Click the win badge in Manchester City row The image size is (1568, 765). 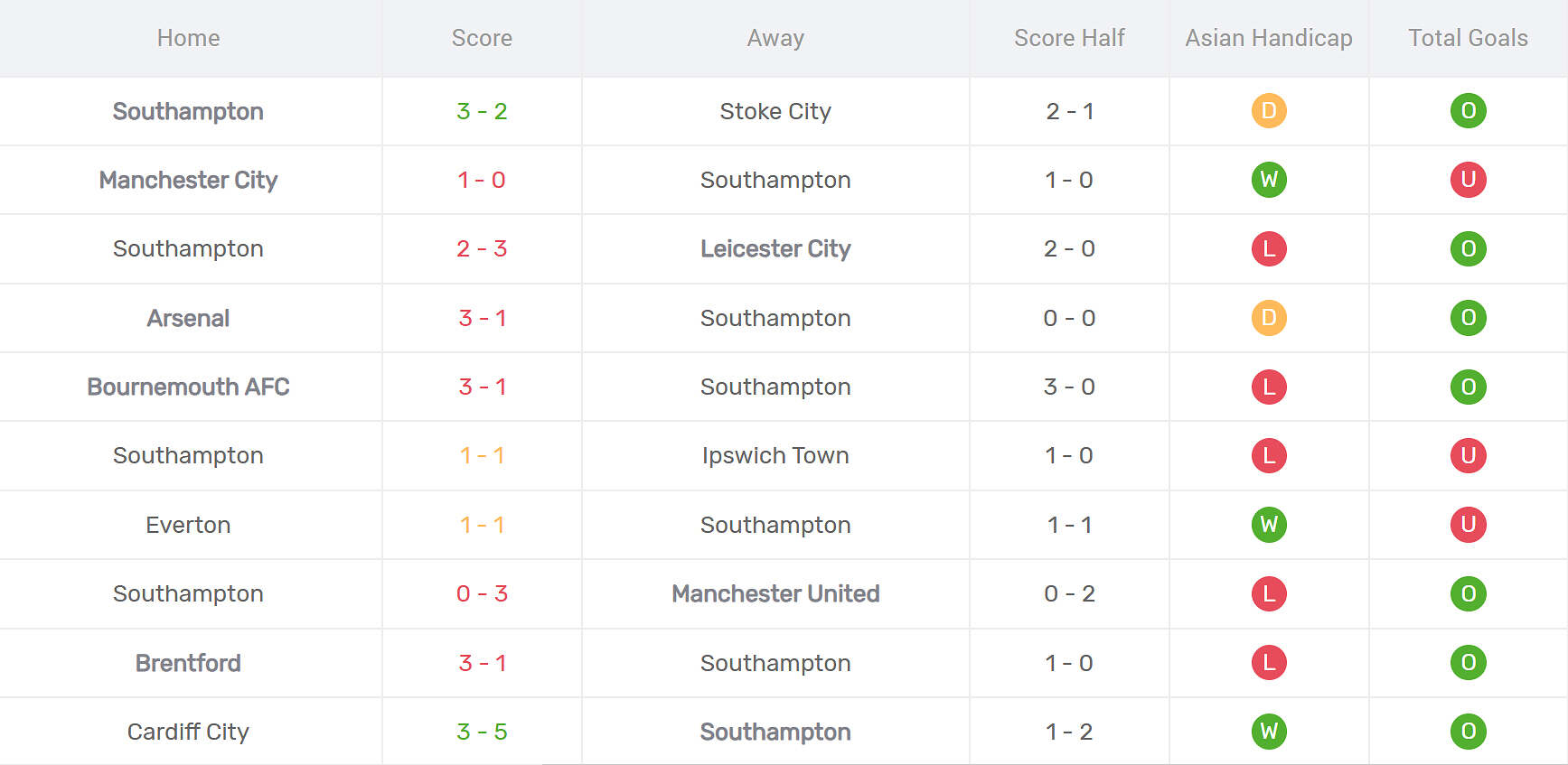coord(1269,180)
